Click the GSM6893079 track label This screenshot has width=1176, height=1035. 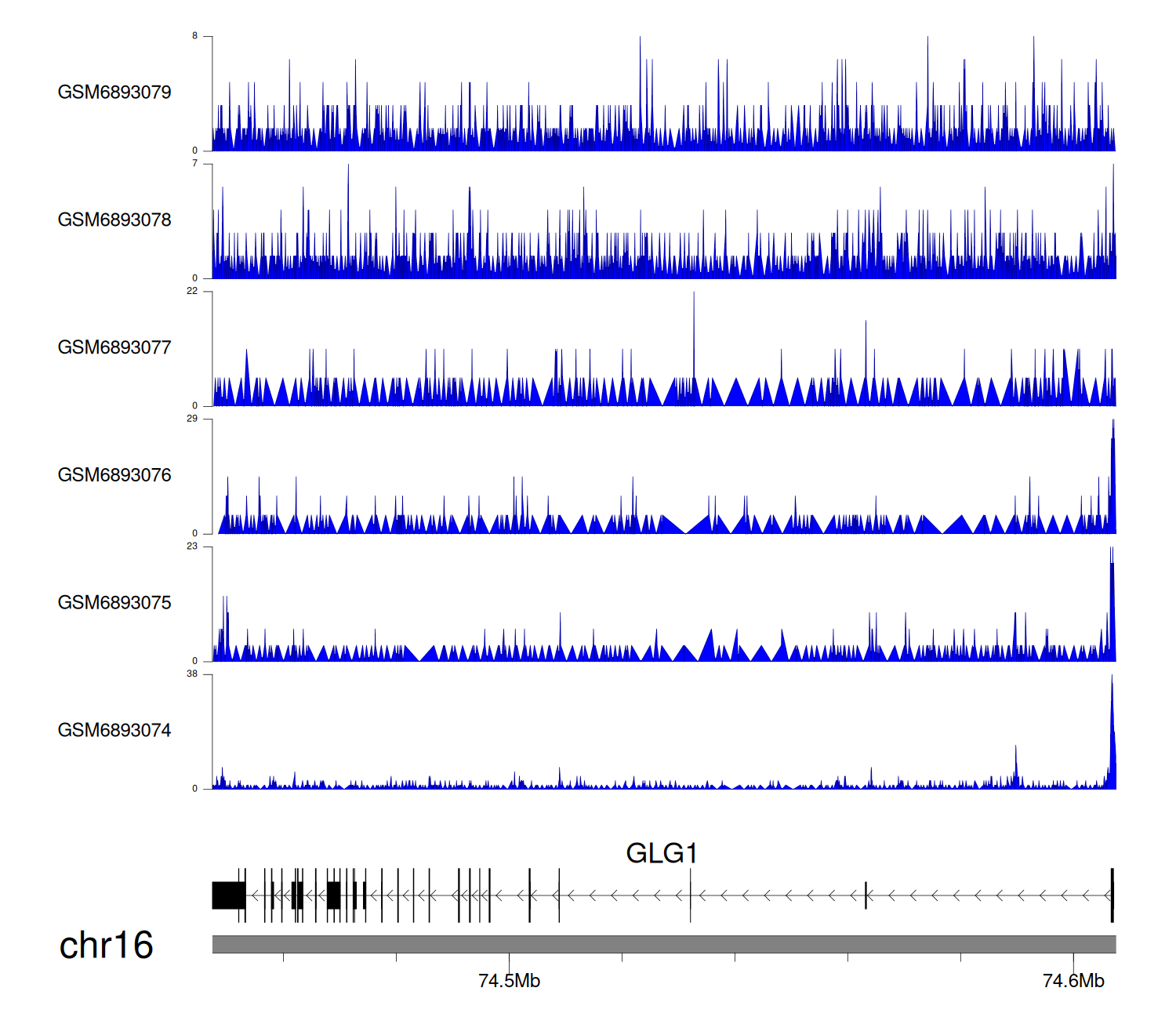[114, 93]
